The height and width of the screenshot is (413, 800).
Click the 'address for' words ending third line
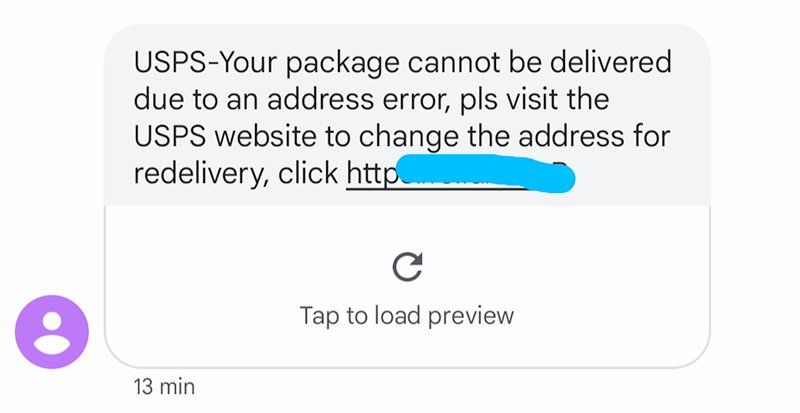594,136
